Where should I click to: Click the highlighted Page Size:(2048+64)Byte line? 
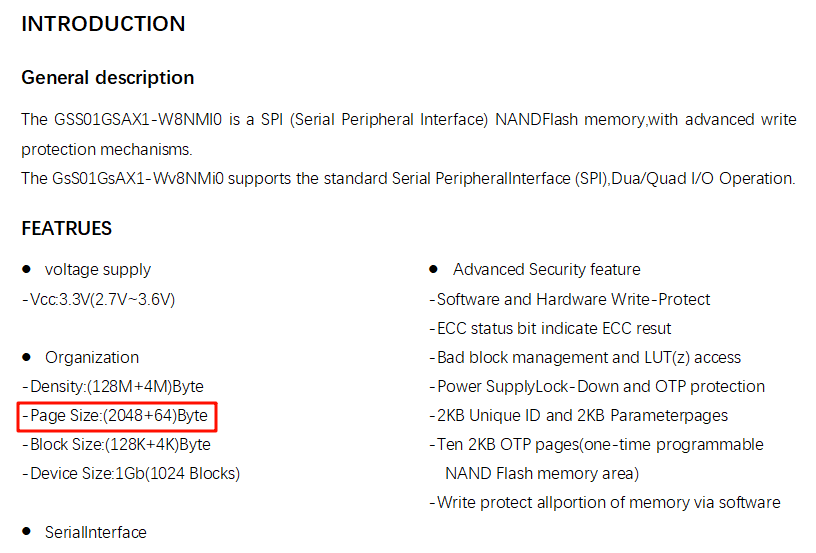pyautogui.click(x=115, y=416)
